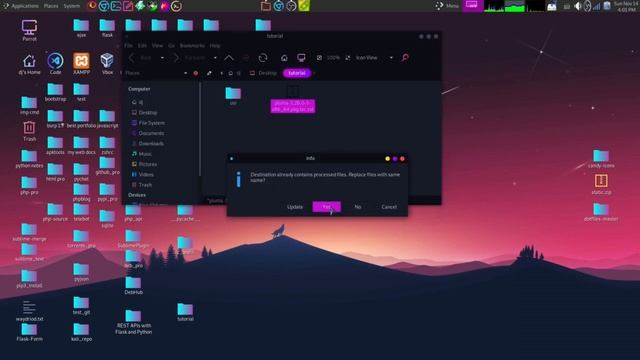Go forward with the Forward arrow
The width and height of the screenshot is (640, 360).
coord(176,58)
